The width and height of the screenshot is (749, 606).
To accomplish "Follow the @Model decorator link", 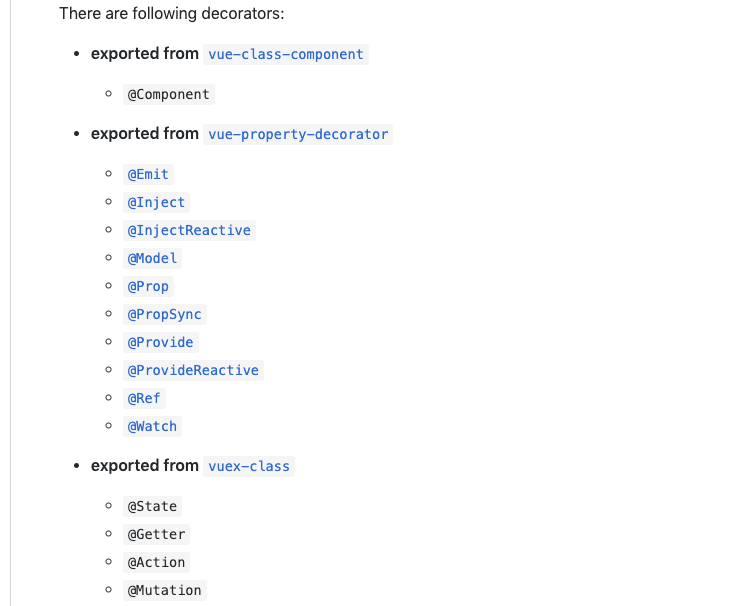I will tap(152, 258).
